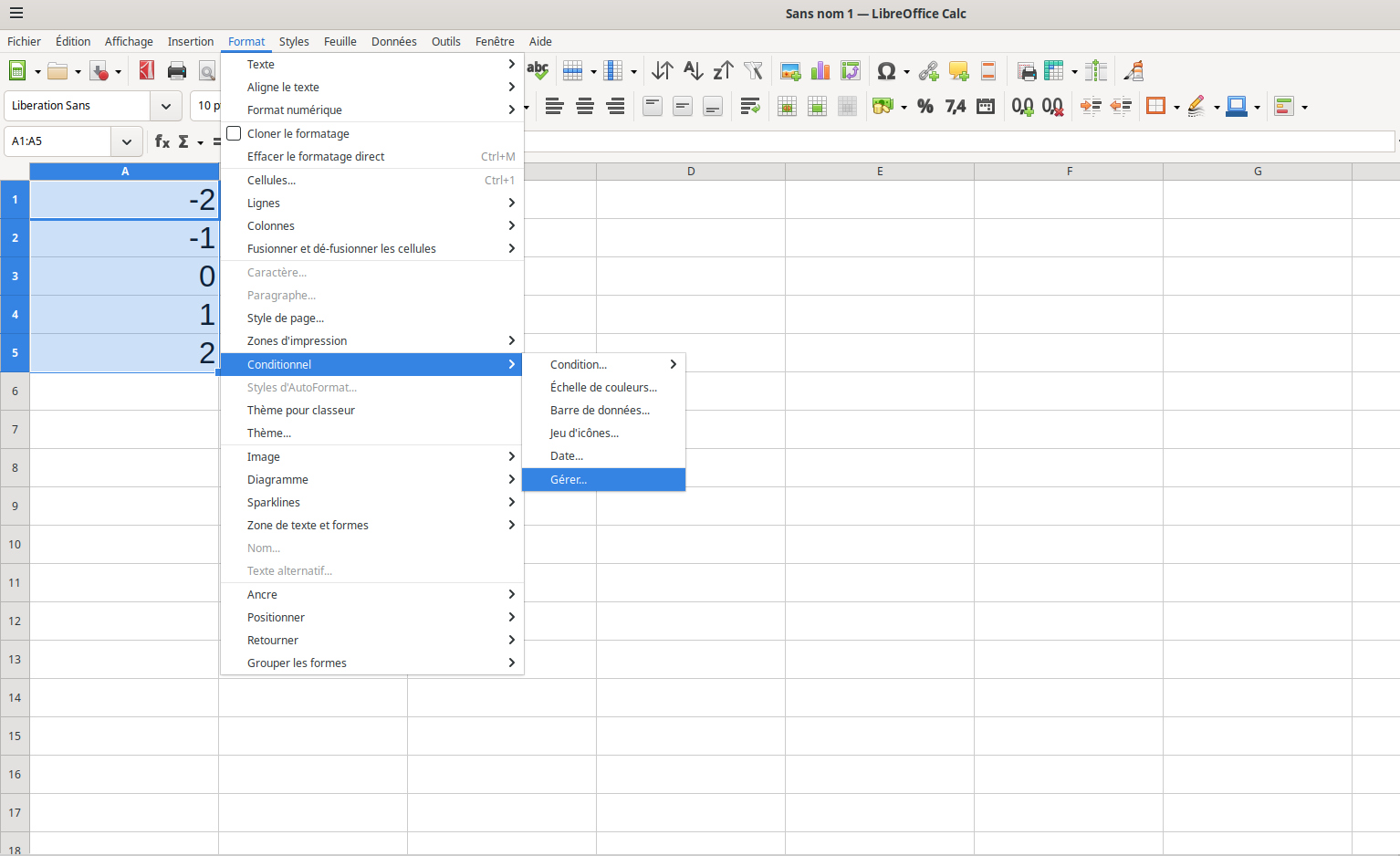Click Style de page... menu entry
Image resolution: width=1400 pixels, height=856 pixels.
[x=286, y=318]
